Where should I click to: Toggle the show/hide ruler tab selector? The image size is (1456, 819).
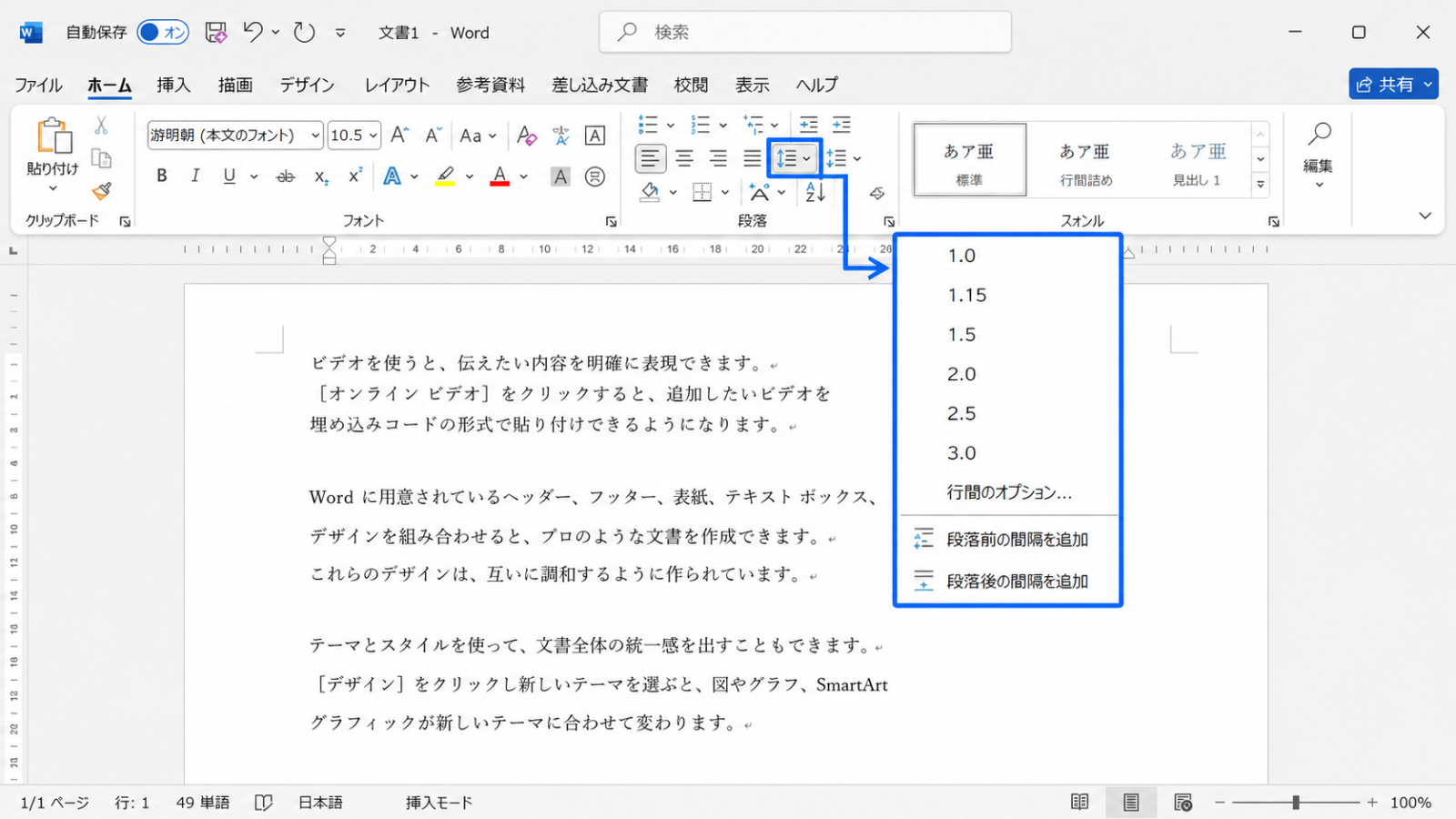point(14,250)
